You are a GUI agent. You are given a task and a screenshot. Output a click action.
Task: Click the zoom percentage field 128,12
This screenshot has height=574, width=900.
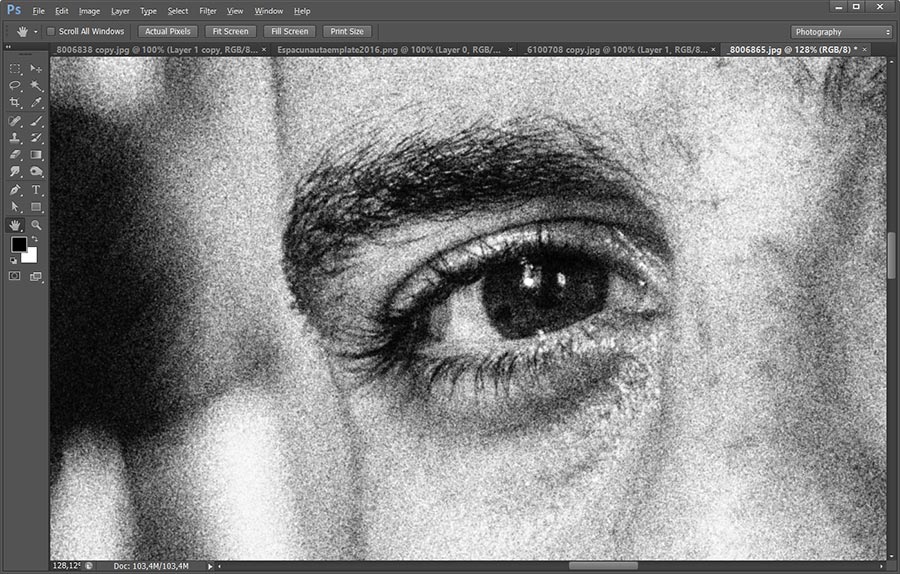(x=67, y=566)
